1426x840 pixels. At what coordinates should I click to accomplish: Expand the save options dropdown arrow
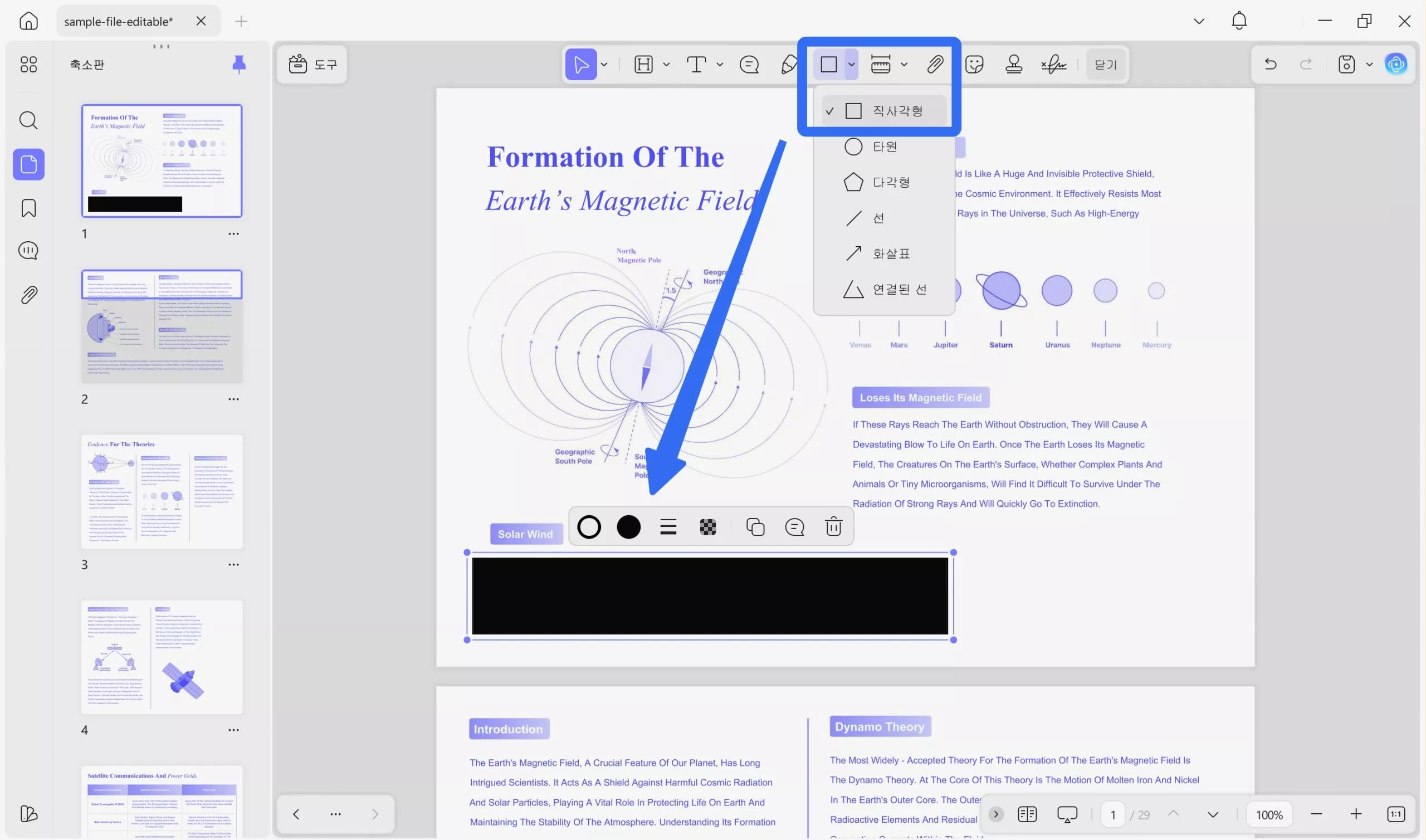pyautogui.click(x=1369, y=65)
